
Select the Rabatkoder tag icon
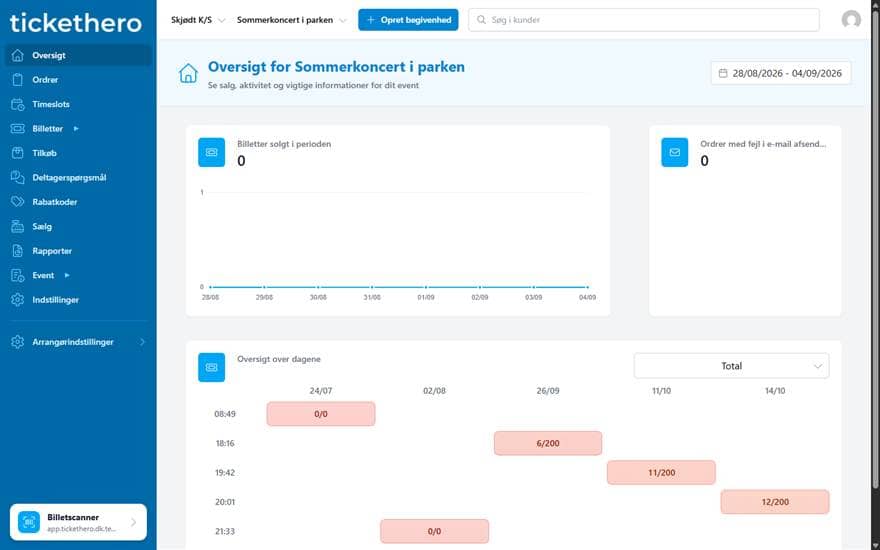pos(17,201)
